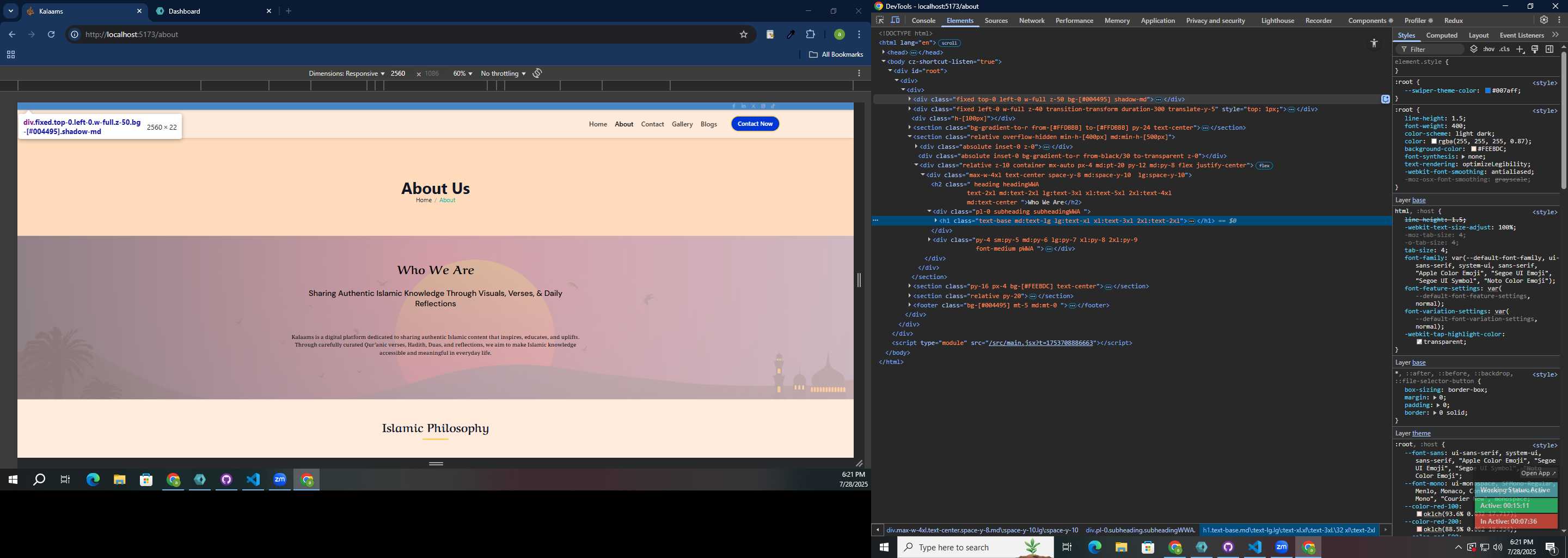Expand the h1 text-base element node

click(936, 221)
